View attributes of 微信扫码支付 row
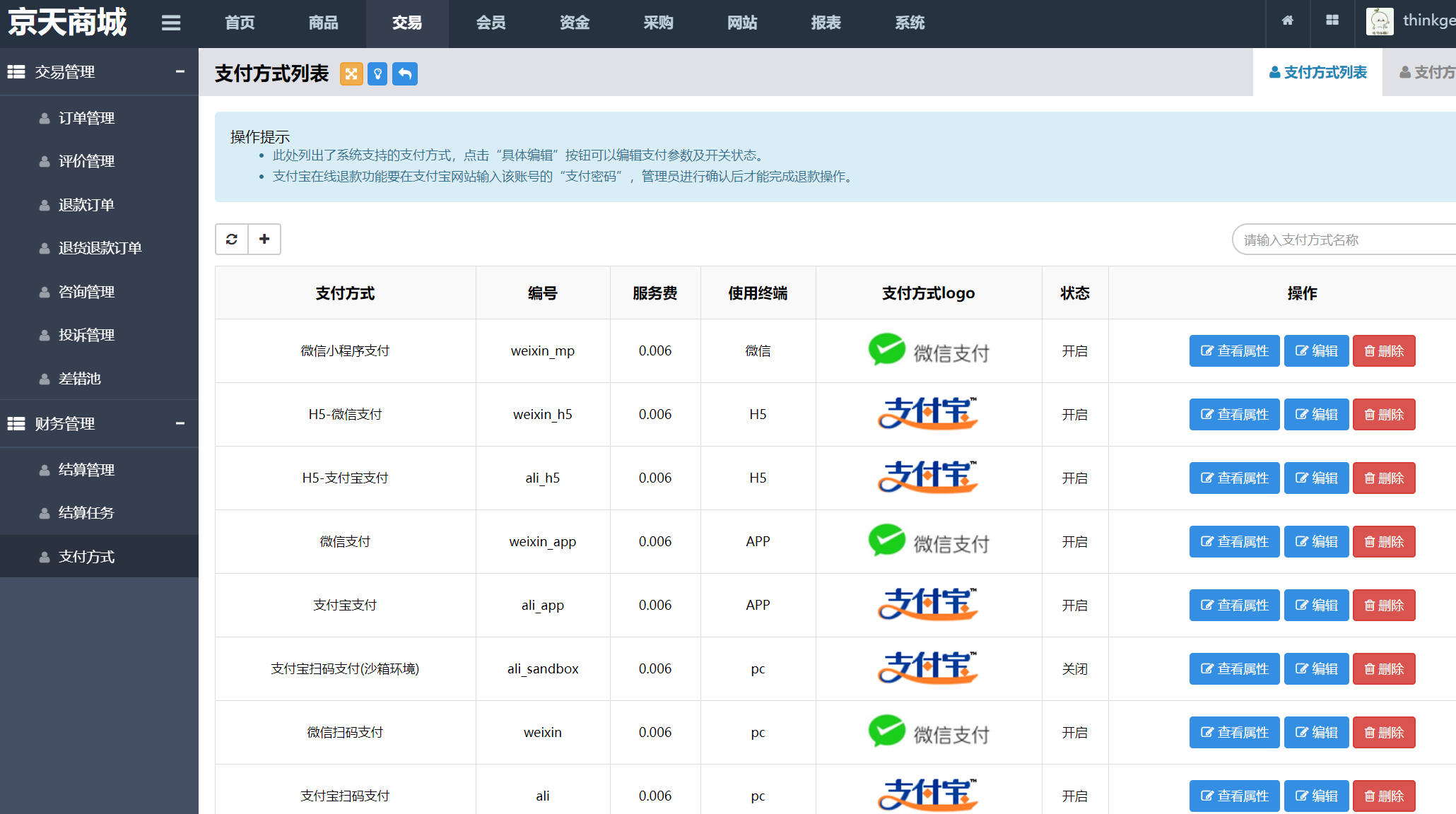The height and width of the screenshot is (814, 1456). click(x=1234, y=733)
